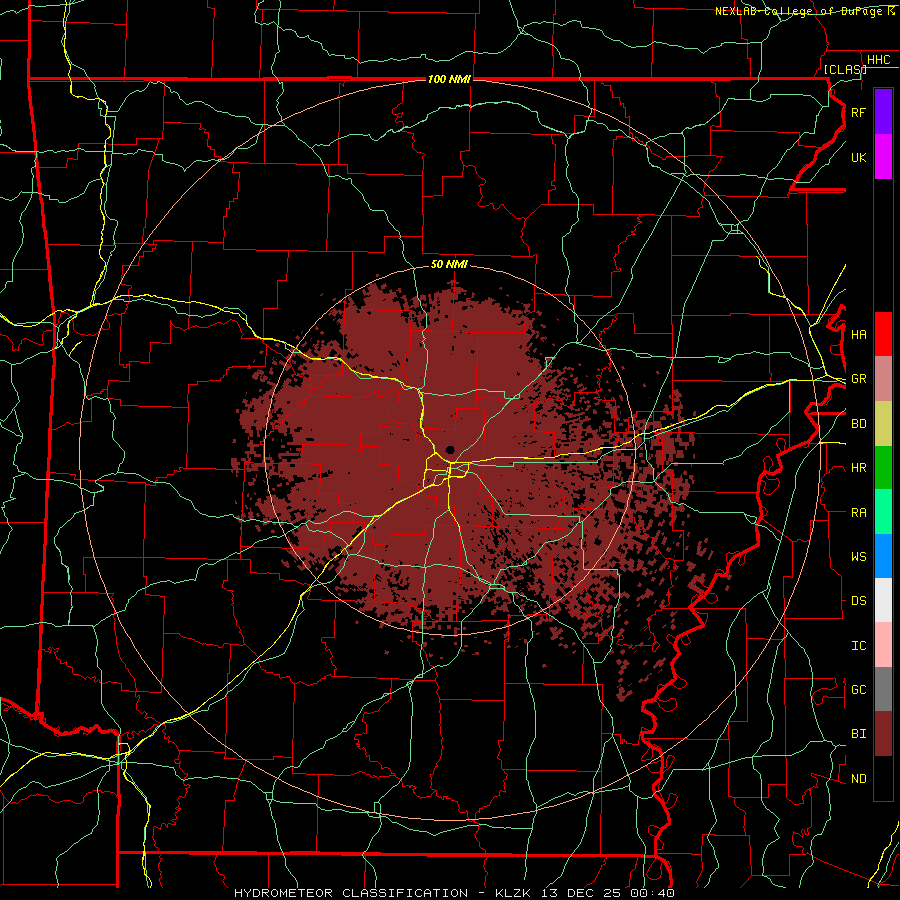Click the HHC product label
The width and height of the screenshot is (900, 900).
point(878,60)
